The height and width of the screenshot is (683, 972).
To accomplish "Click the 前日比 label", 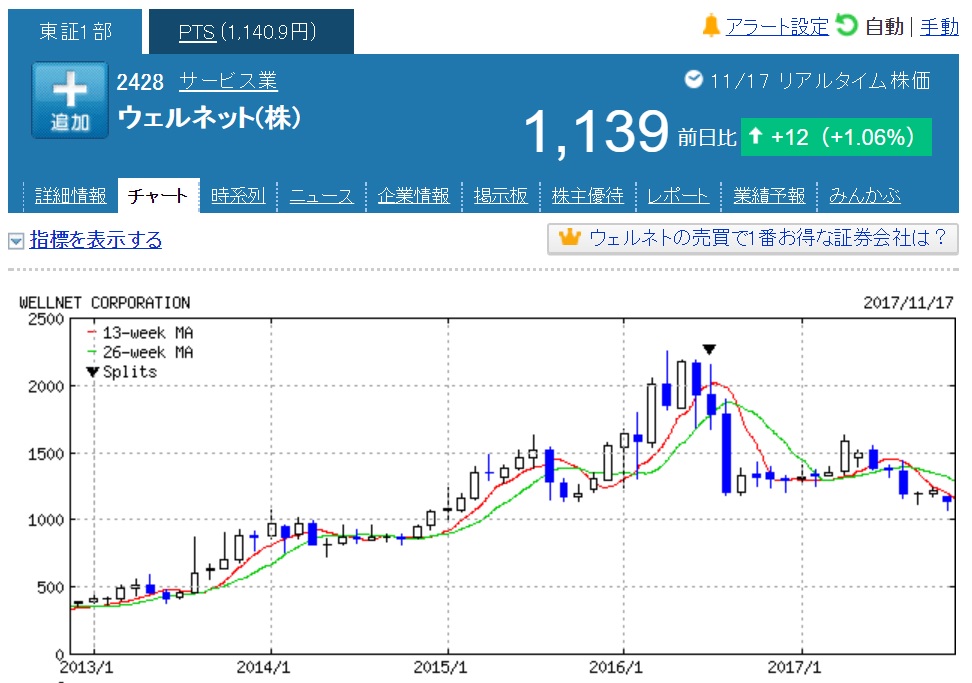I will (707, 138).
